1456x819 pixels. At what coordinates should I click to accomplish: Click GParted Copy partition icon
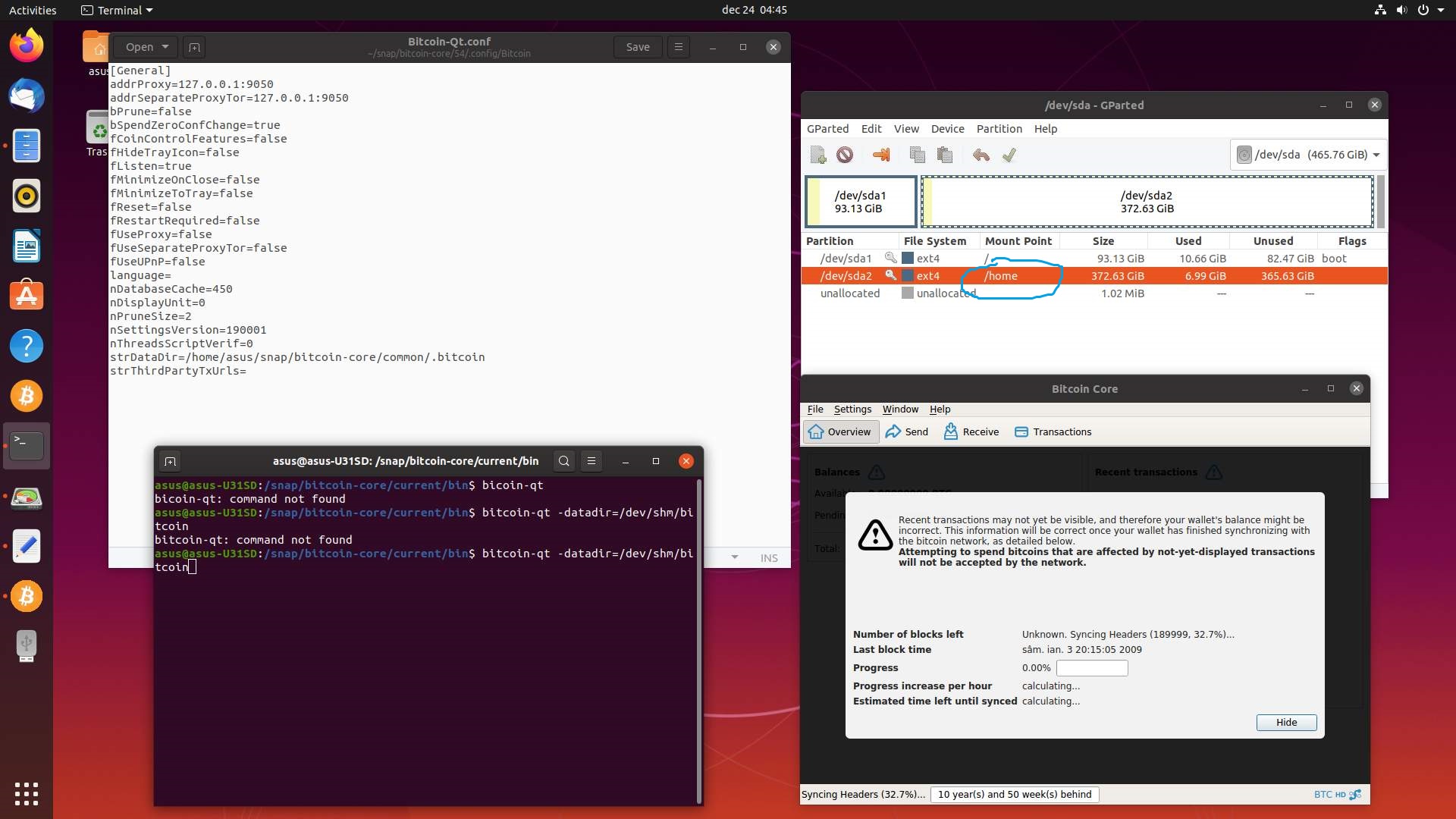[918, 155]
